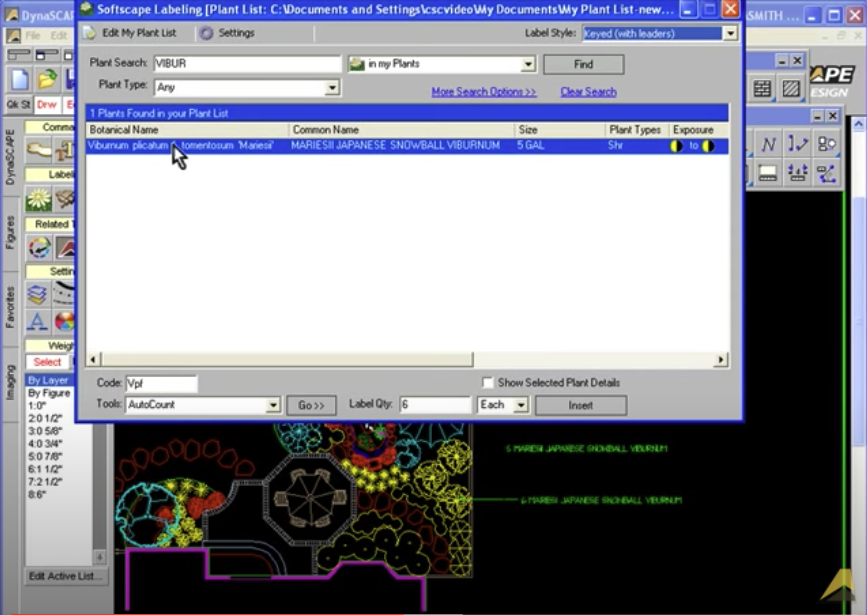Click the Plant Search text field
This screenshot has width=867, height=615.
click(x=247, y=64)
